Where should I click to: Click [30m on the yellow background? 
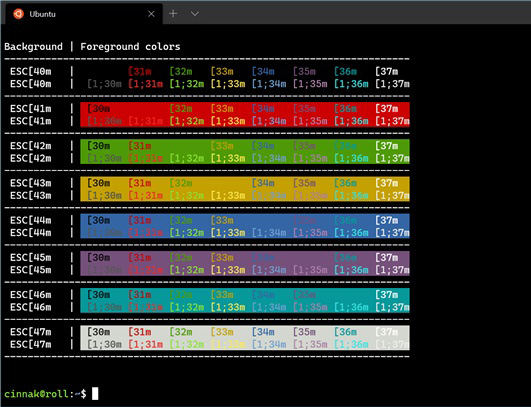99,184
